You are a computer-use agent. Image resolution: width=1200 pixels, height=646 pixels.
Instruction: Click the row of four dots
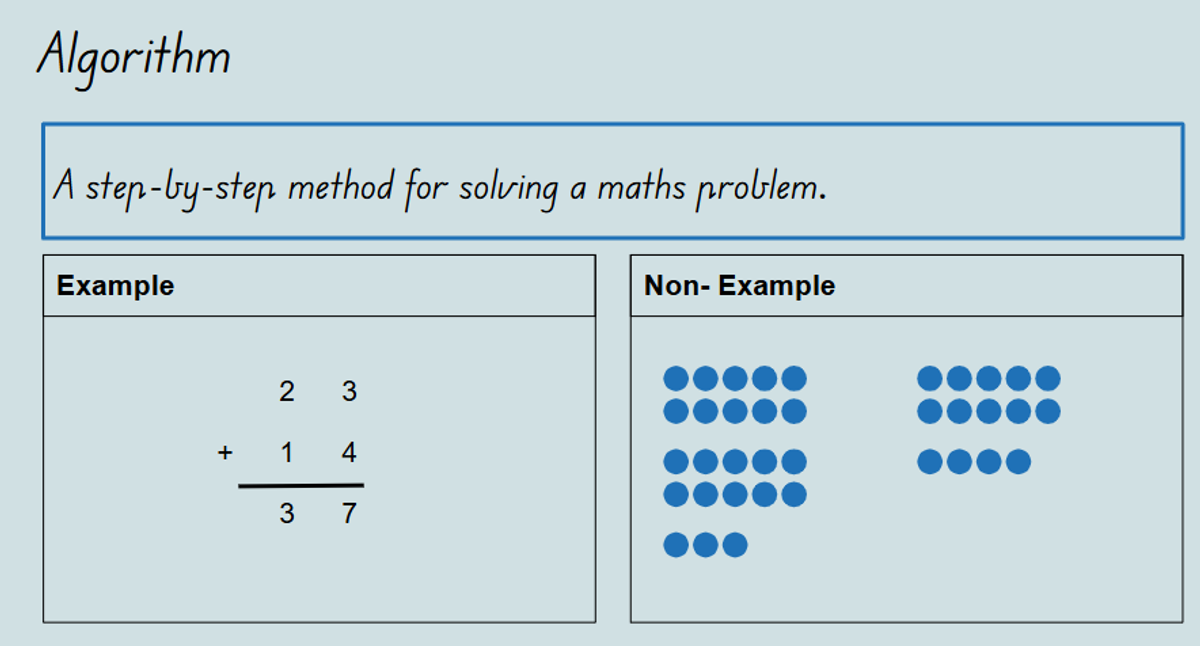coord(974,462)
